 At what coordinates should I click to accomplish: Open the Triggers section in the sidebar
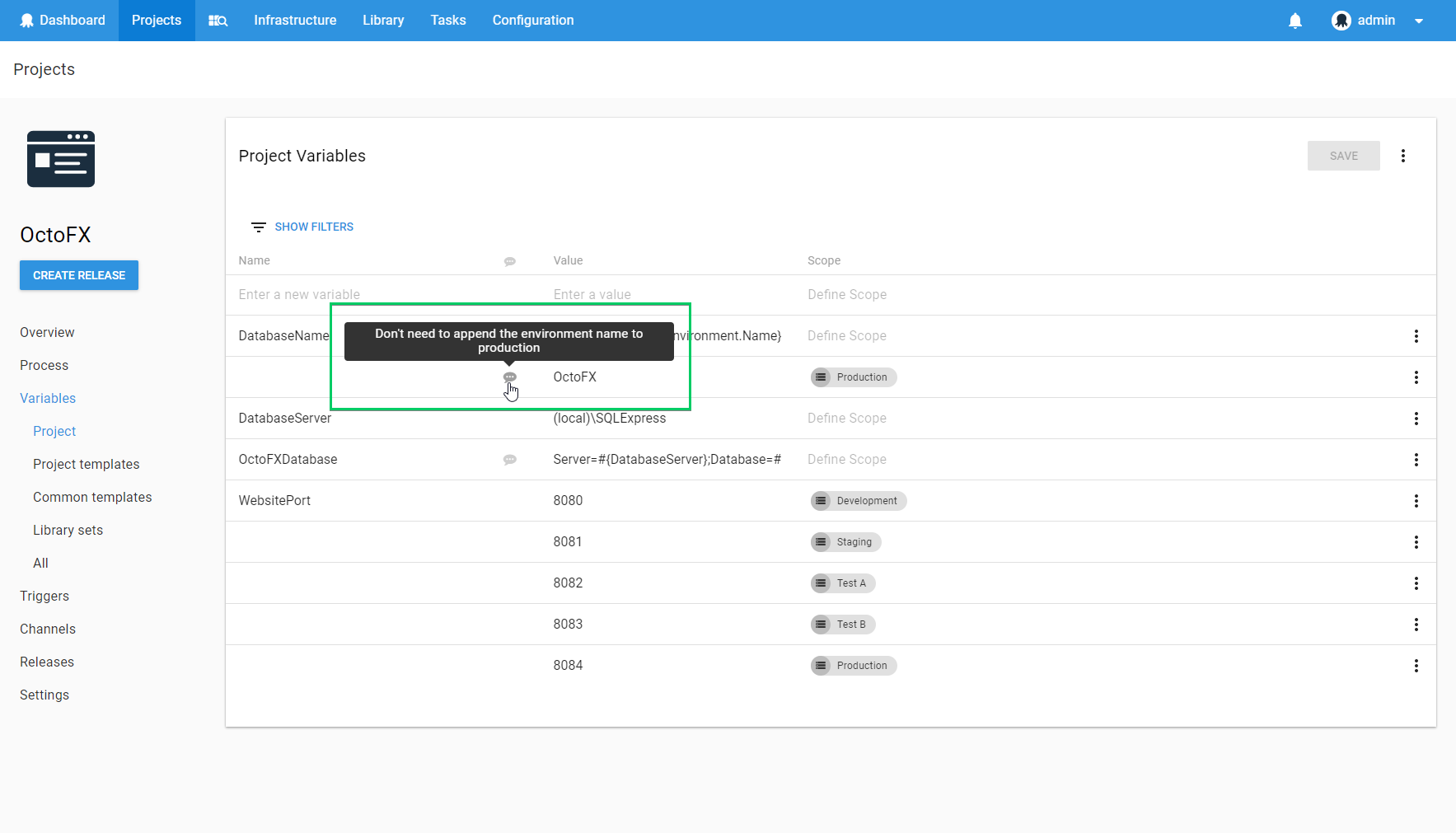(44, 596)
